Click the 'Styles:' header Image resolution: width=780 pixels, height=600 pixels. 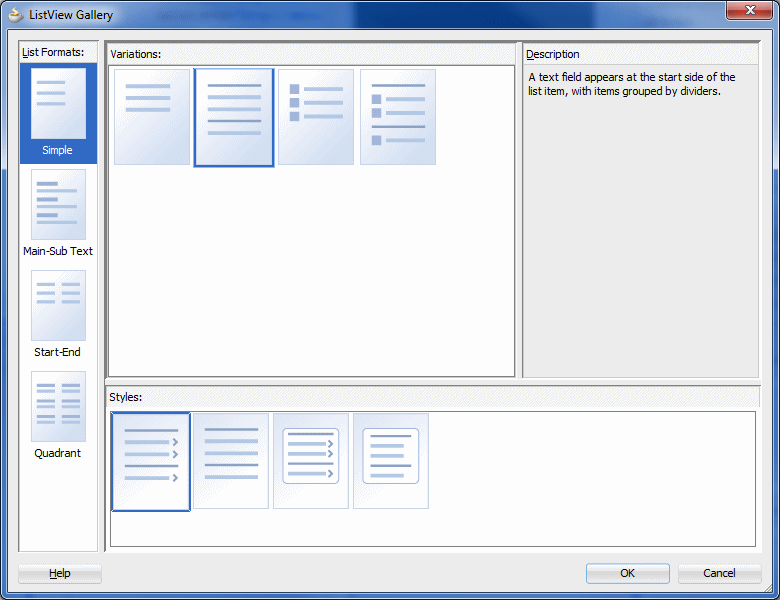point(126,397)
